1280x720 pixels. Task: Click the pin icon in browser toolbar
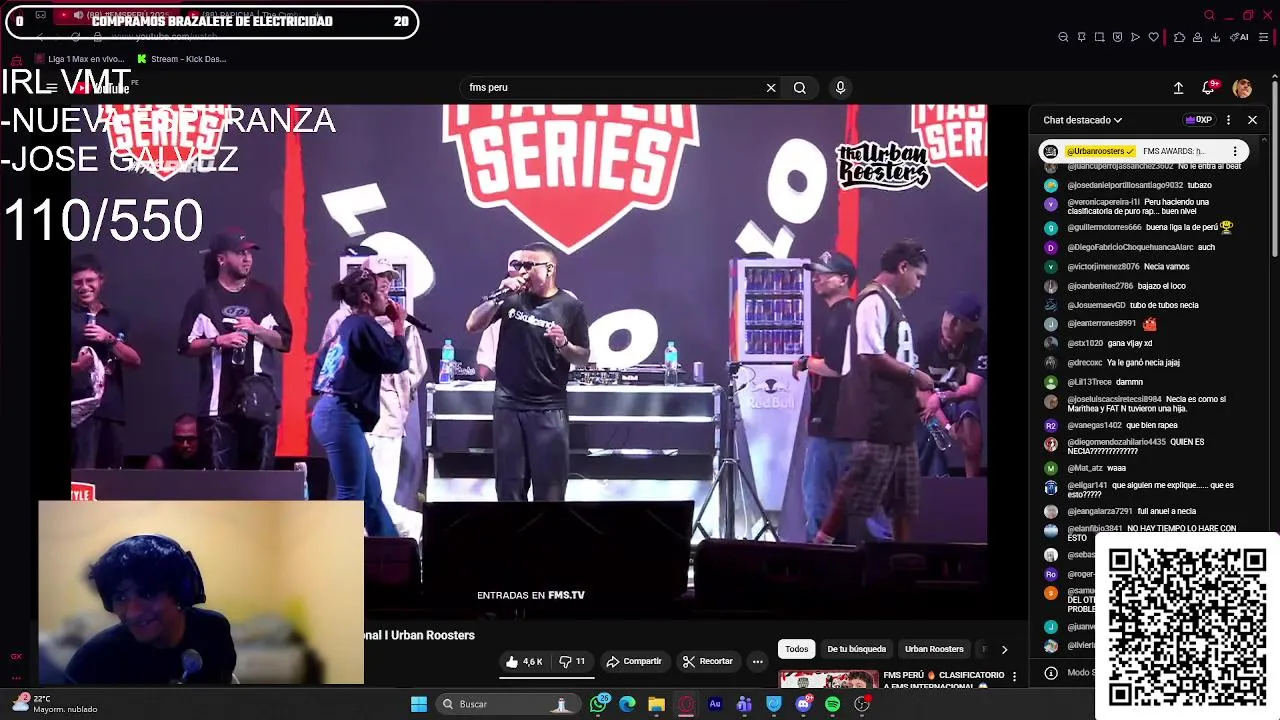1081,37
